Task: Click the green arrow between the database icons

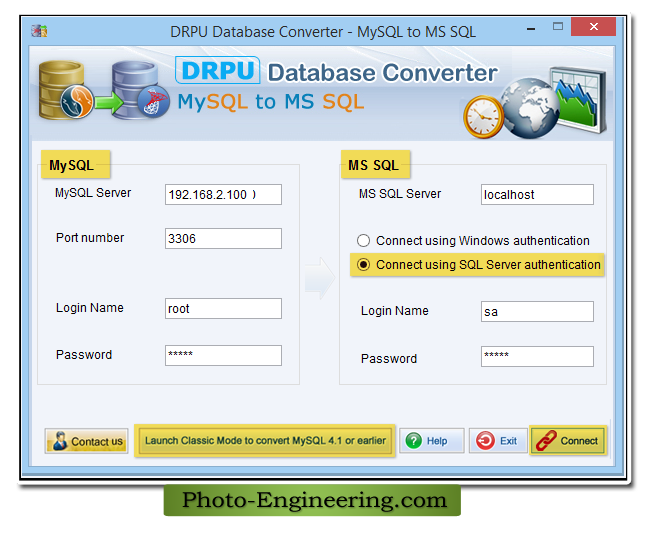Action: pyautogui.click(x=108, y=101)
